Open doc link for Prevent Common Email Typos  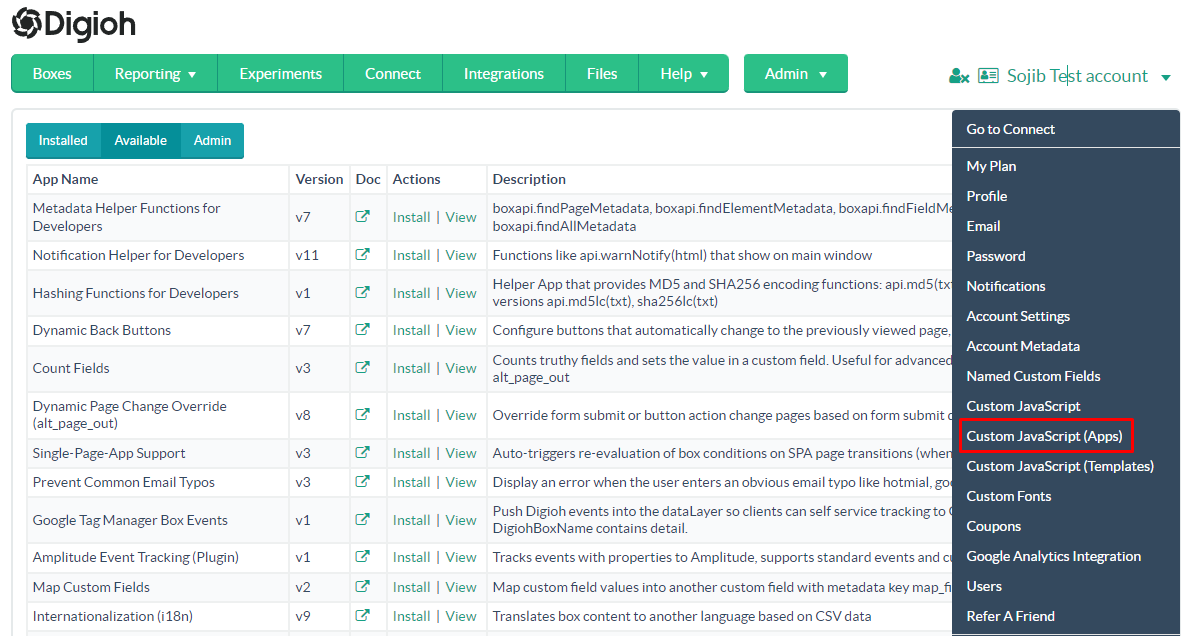[x=363, y=482]
